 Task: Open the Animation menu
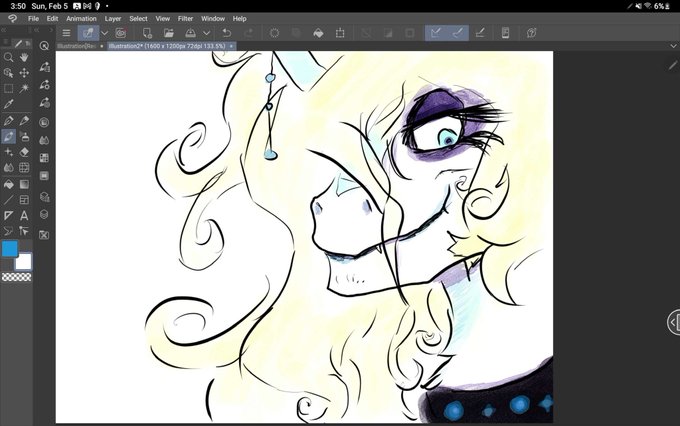[x=81, y=19]
